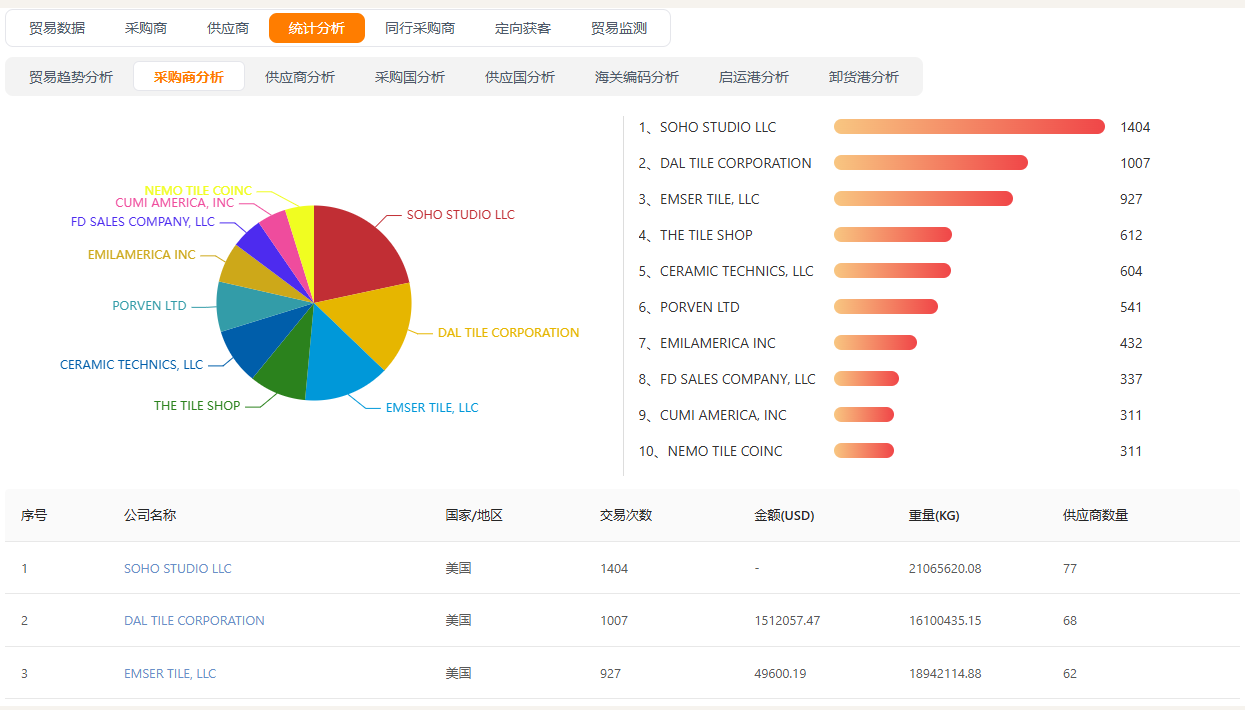Click the 重量(KG) column header
Screen dimensions: 1245x710
point(934,516)
